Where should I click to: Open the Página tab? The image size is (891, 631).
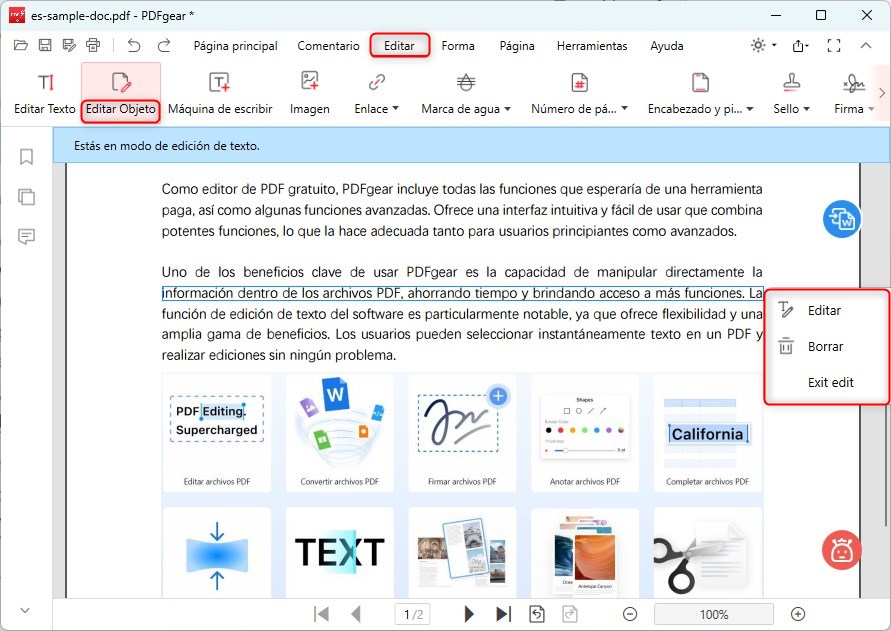[517, 45]
